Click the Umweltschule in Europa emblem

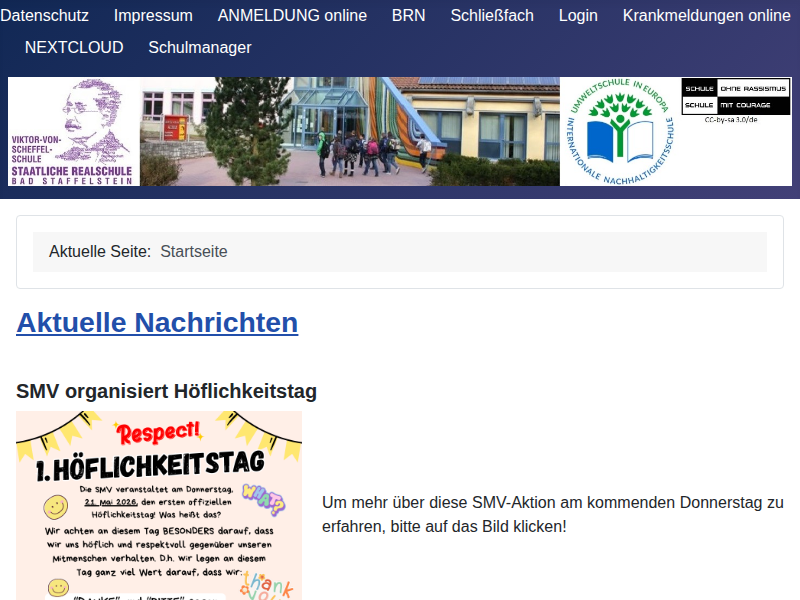[620, 132]
